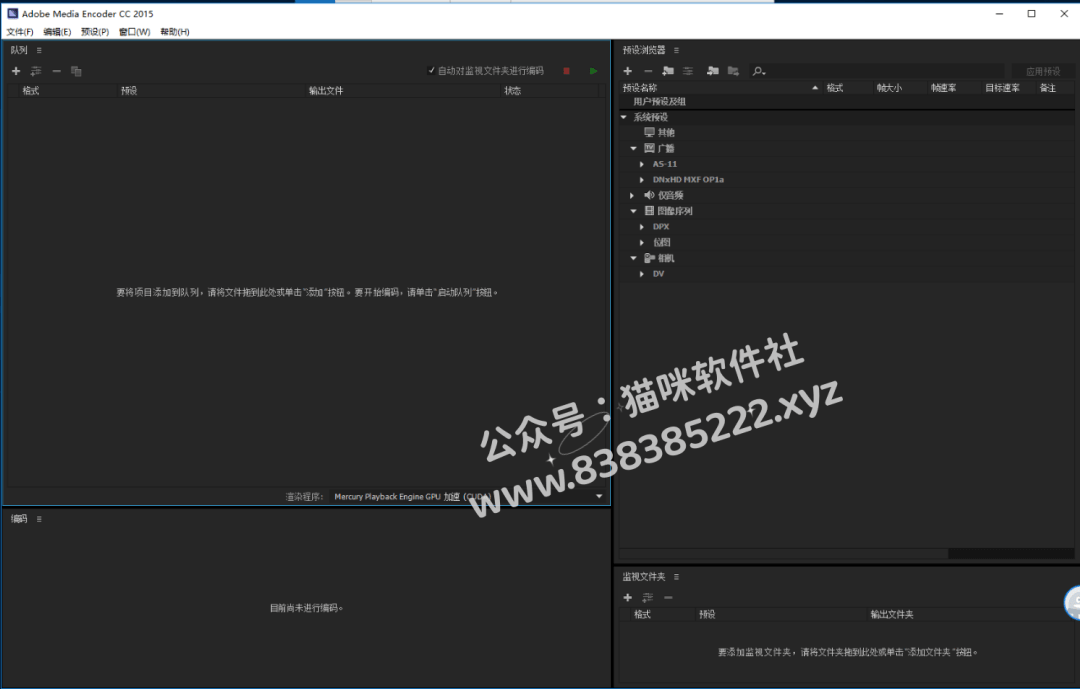Click the preset browser horizontal scrollbar
This screenshot has height=689, width=1080.
click(x=784, y=553)
